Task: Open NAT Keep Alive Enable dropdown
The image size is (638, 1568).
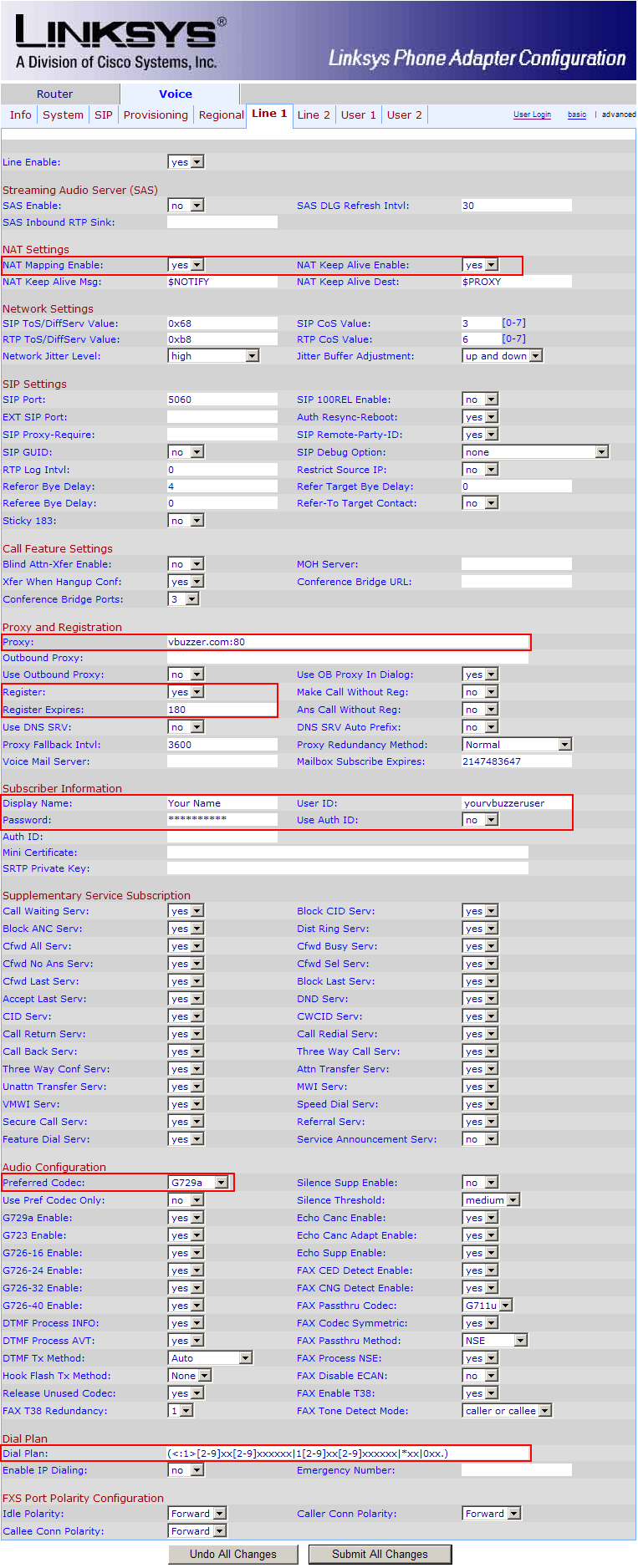Action: tap(481, 265)
